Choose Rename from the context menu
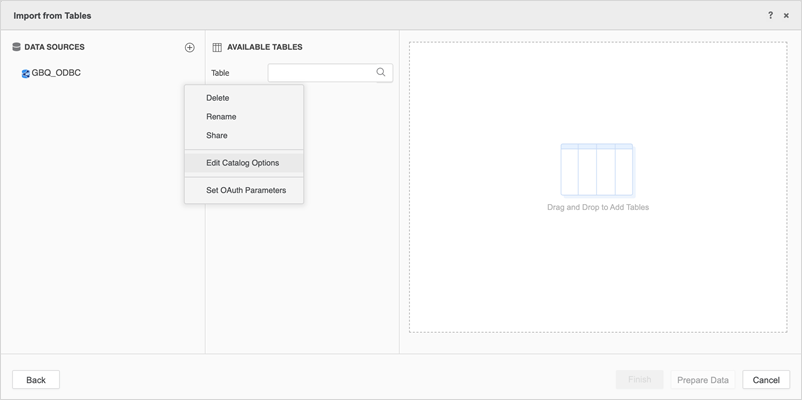Viewport: 802px width, 400px height. pyautogui.click(x=221, y=117)
